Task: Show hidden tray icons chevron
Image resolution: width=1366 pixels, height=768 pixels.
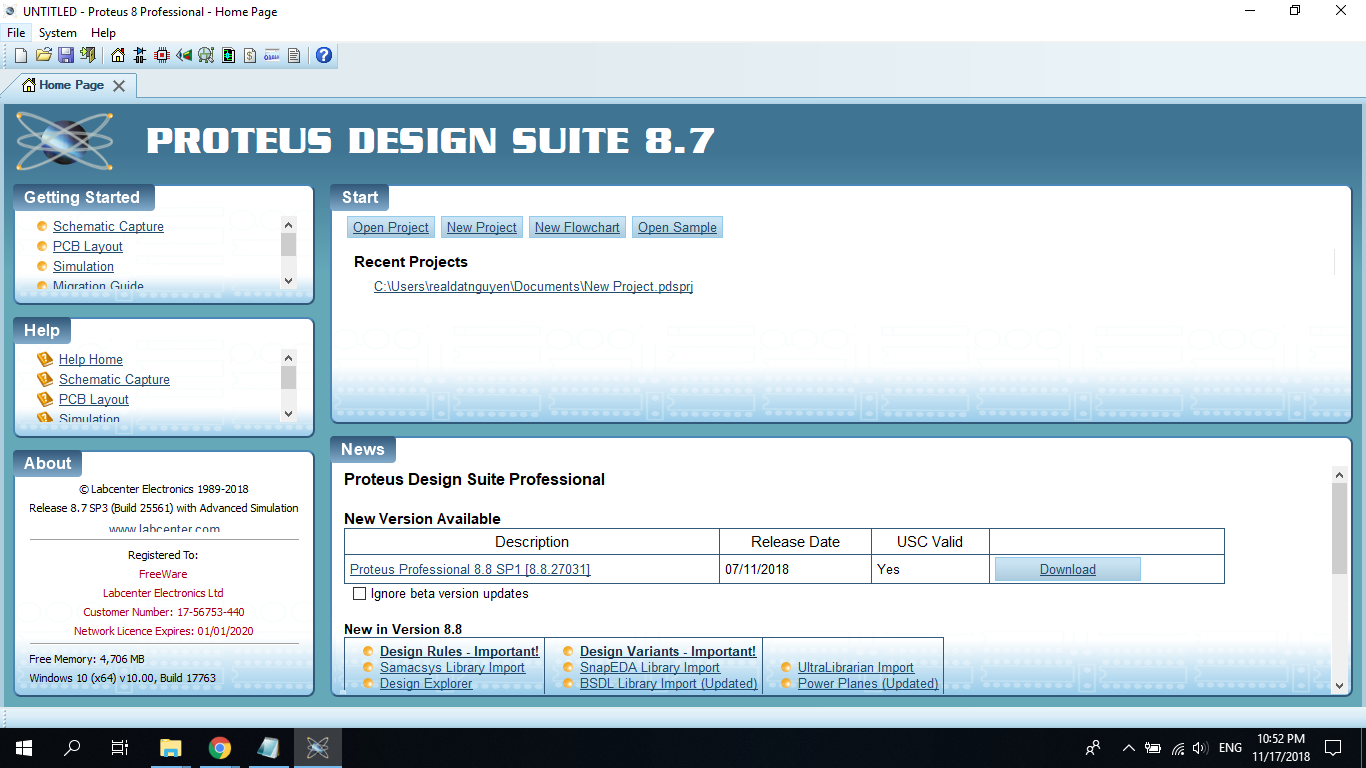Action: (1128, 747)
